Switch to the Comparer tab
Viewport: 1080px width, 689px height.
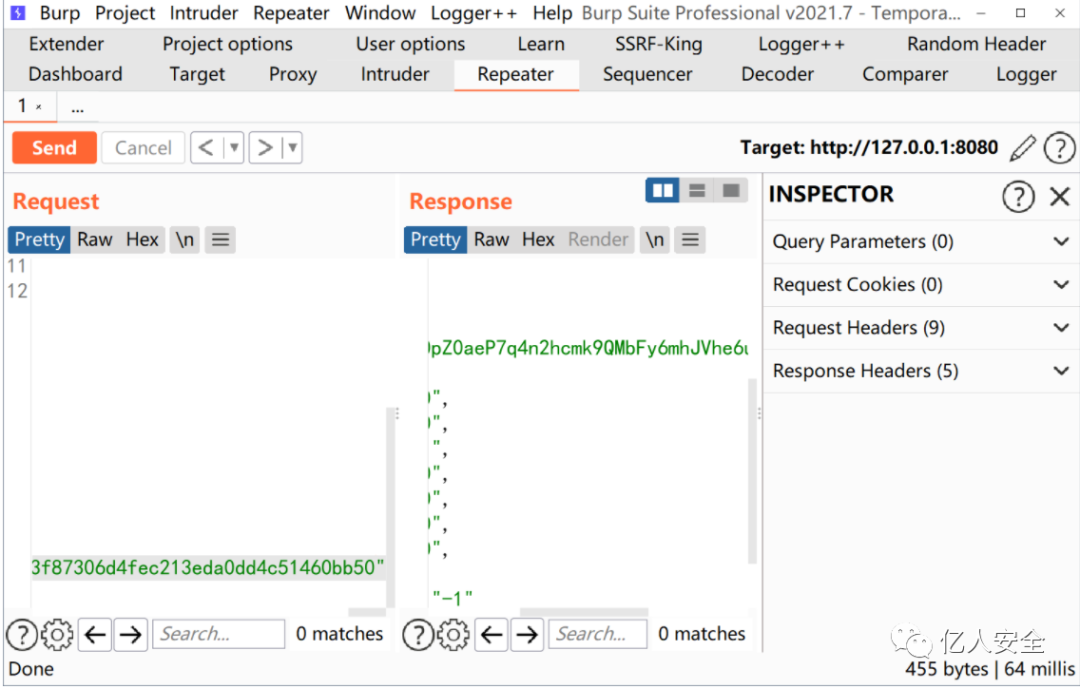click(905, 74)
